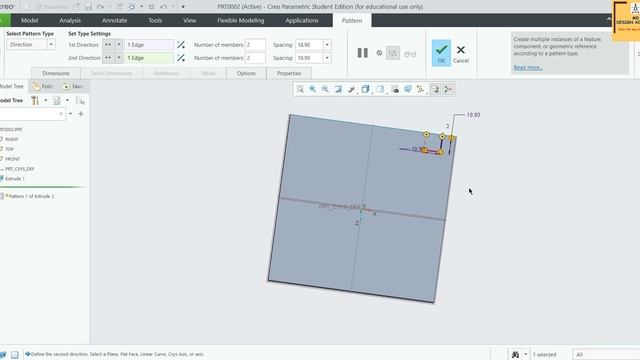The height and width of the screenshot is (360, 640).
Task: Select FRONT plane in Model Tree
Action: (11, 159)
